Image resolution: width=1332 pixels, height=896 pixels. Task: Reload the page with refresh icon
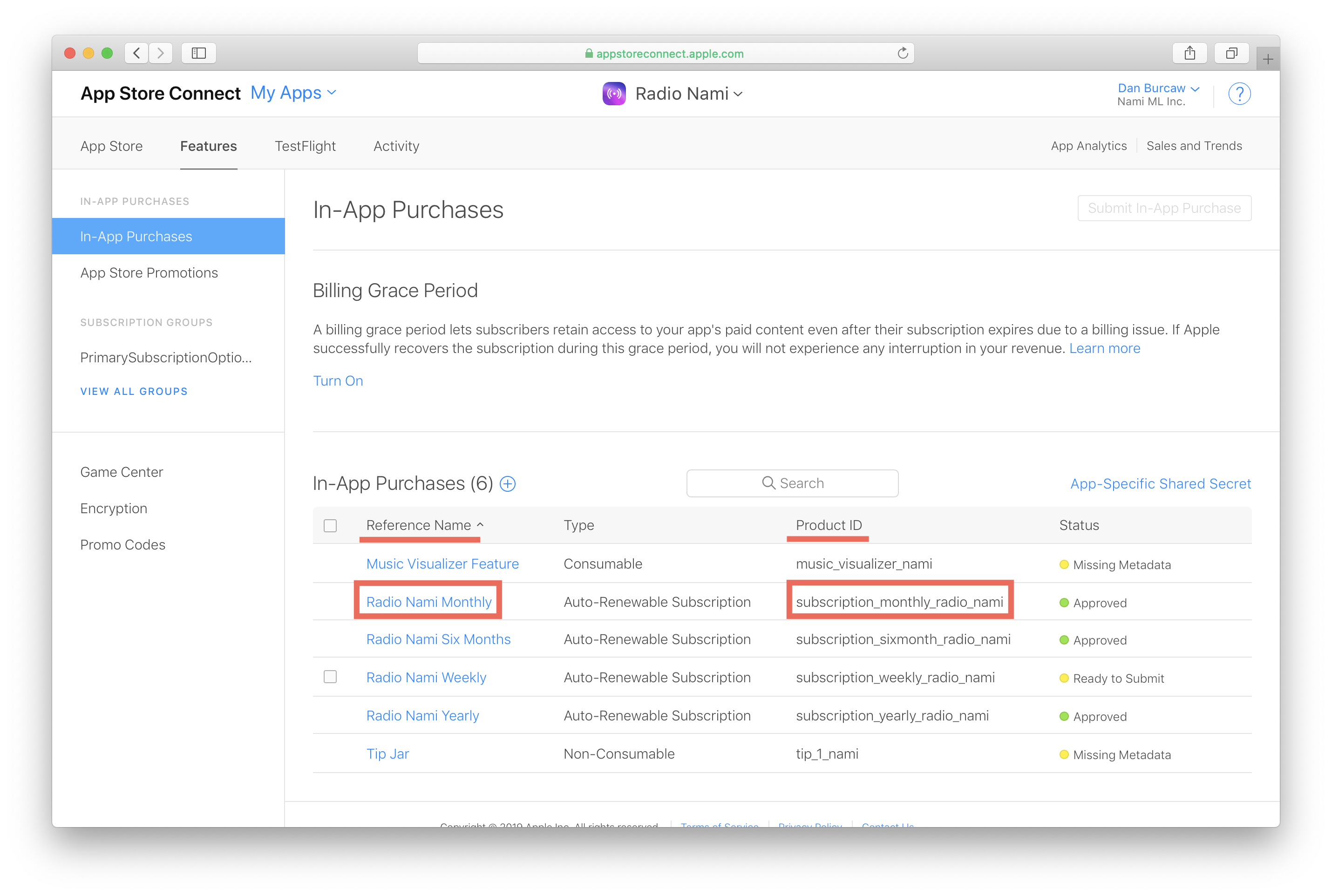coord(902,53)
